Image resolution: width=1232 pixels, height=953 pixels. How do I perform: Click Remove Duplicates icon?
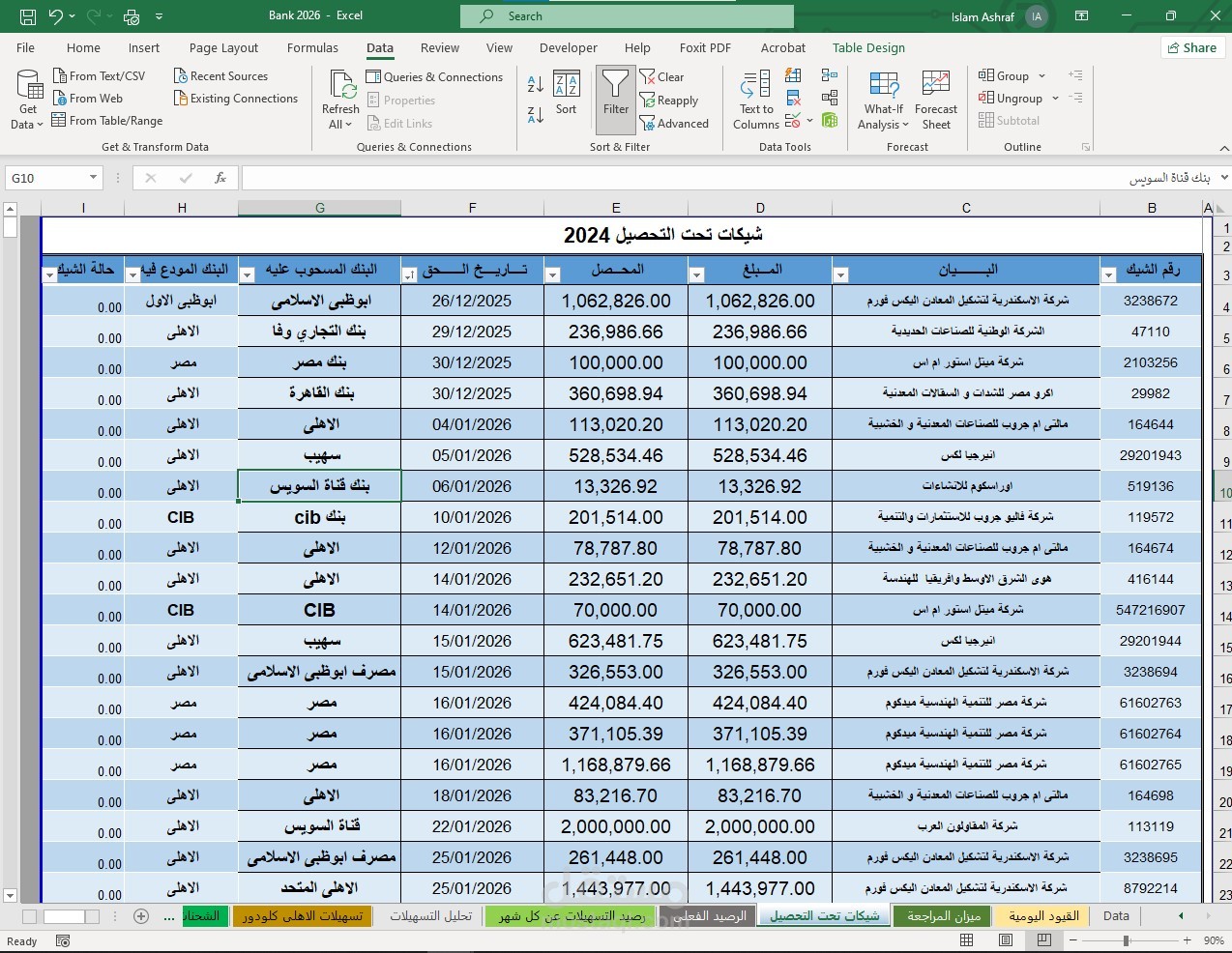tap(793, 98)
